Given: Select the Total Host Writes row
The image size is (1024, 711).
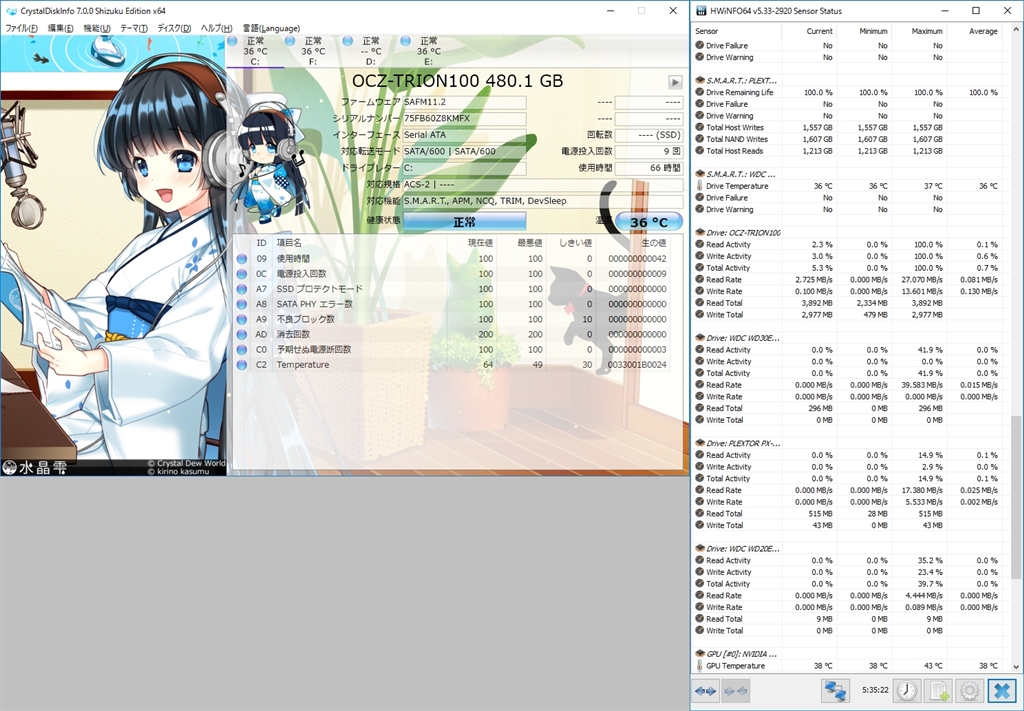Looking at the screenshot, I should pos(848,127).
